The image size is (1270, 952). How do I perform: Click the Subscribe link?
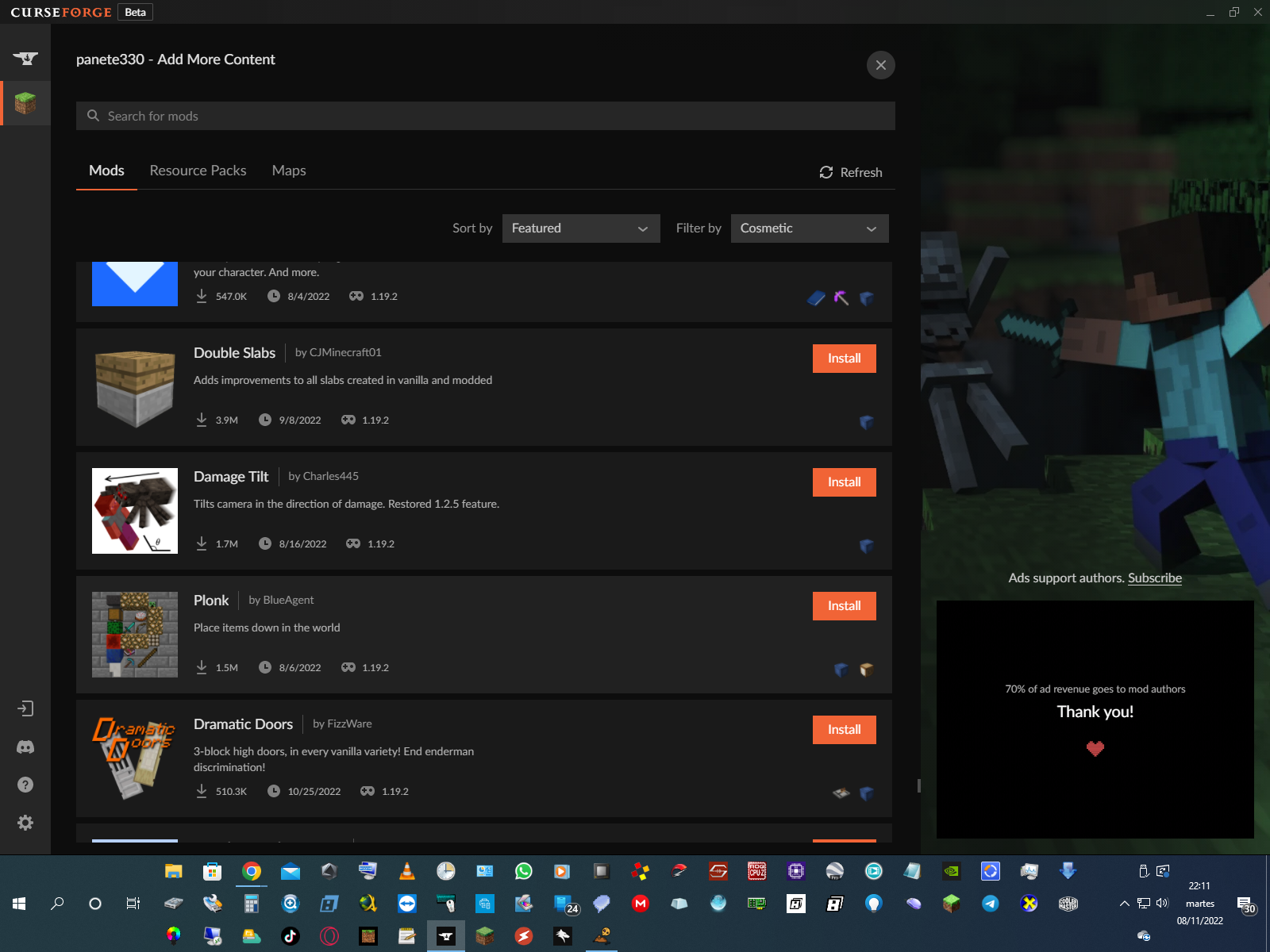point(1154,578)
